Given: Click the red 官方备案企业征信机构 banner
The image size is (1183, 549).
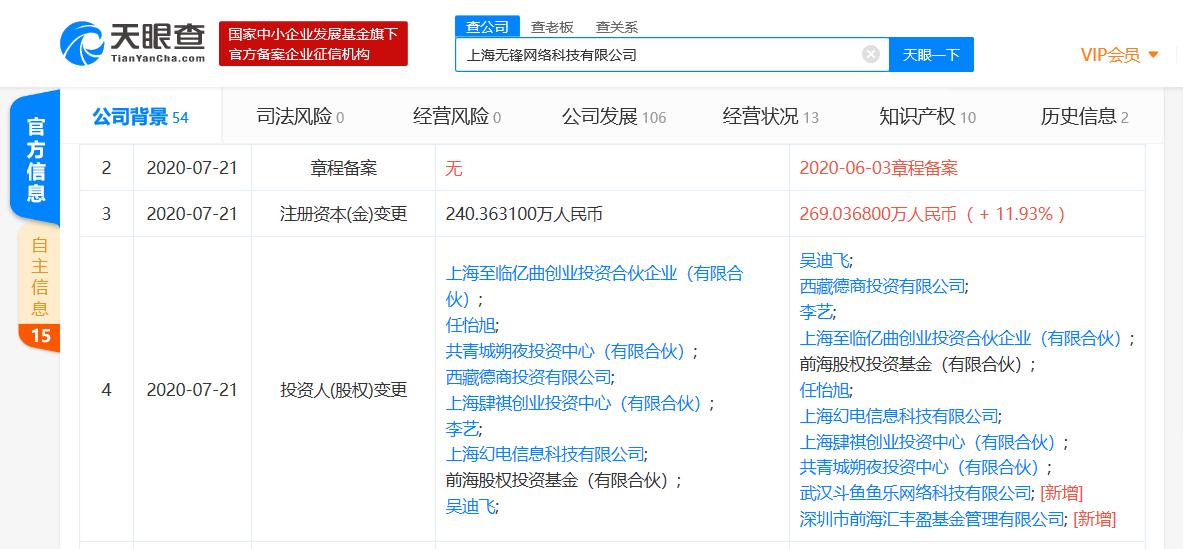Looking at the screenshot, I should pos(314,44).
